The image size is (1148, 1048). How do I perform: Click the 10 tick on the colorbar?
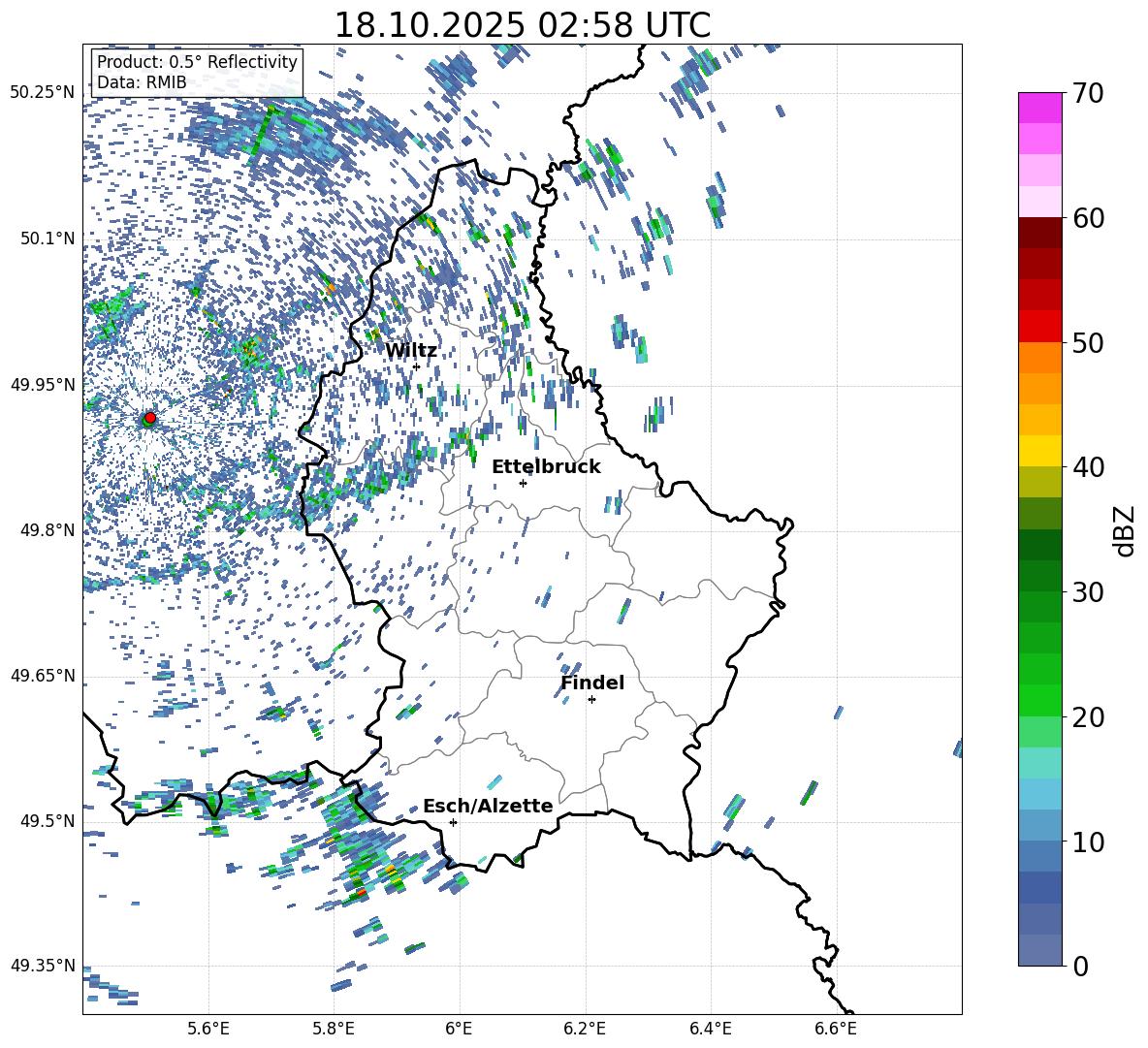(1088, 842)
